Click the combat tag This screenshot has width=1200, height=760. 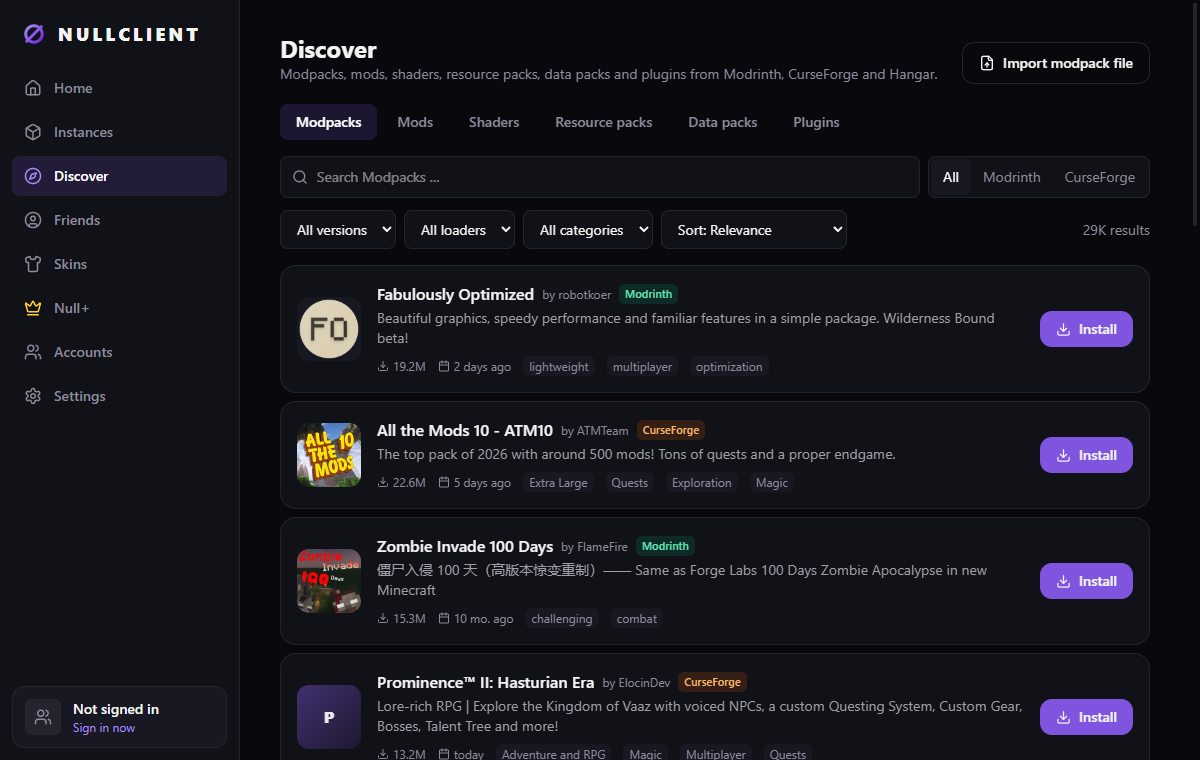coord(637,619)
